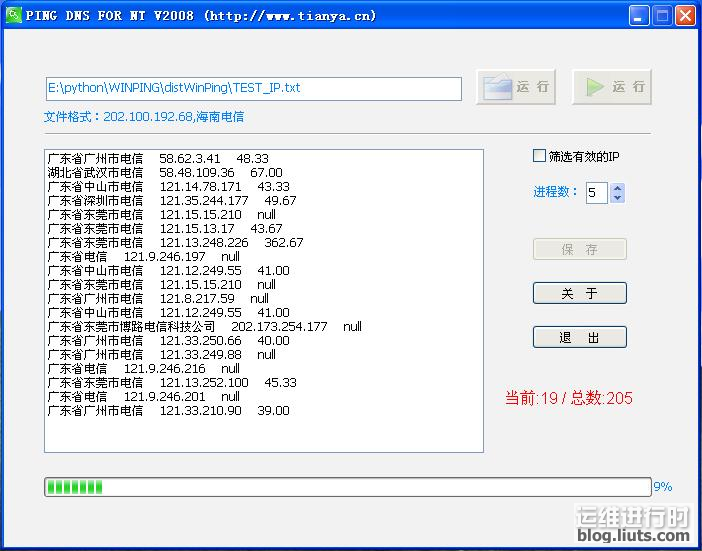Enable the 筛选有效的IP checkbox

pyautogui.click(x=540, y=156)
